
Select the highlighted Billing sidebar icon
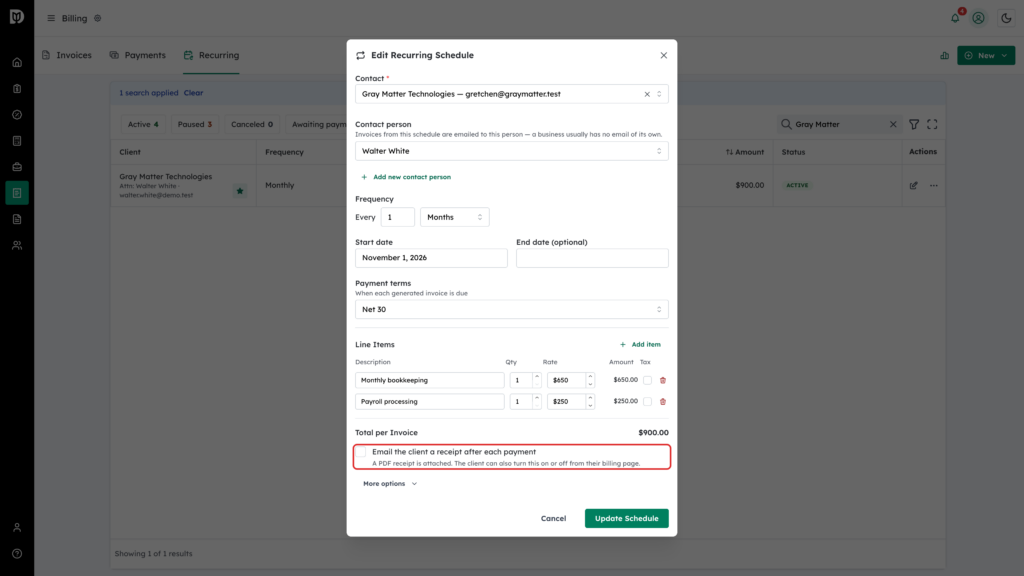tap(17, 193)
